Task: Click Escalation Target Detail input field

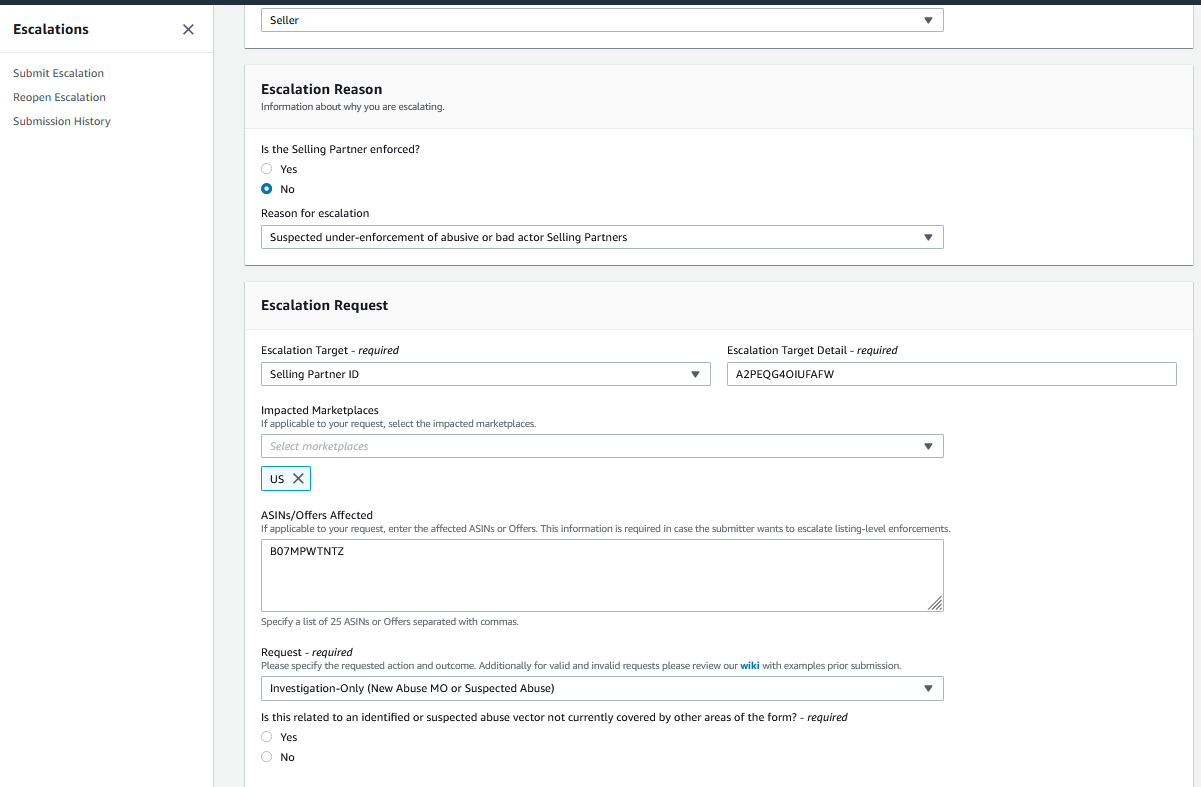Action: [951, 374]
